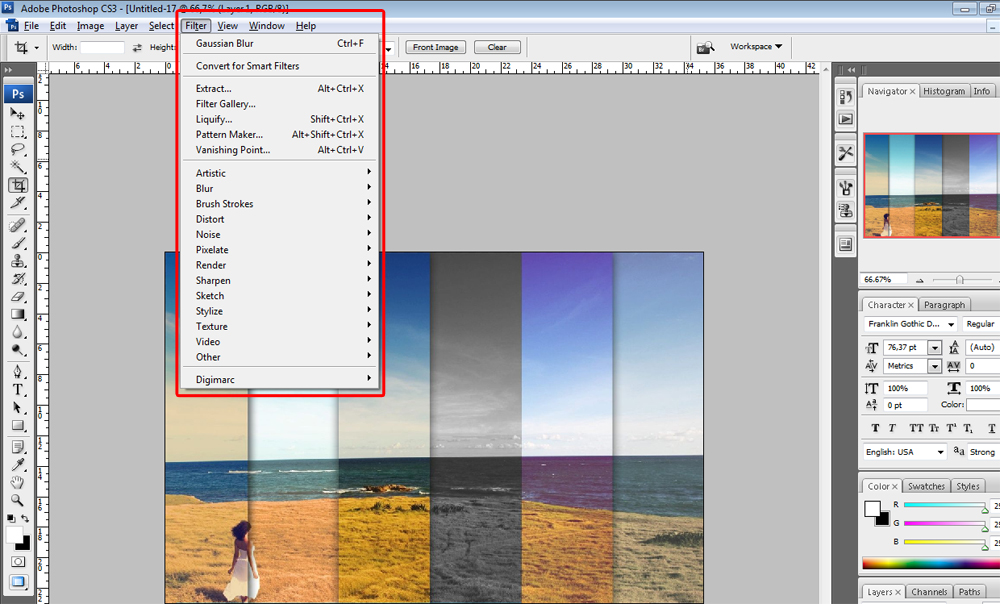The image size is (1000, 604).
Task: Switch to Channels tab
Action: tap(929, 592)
